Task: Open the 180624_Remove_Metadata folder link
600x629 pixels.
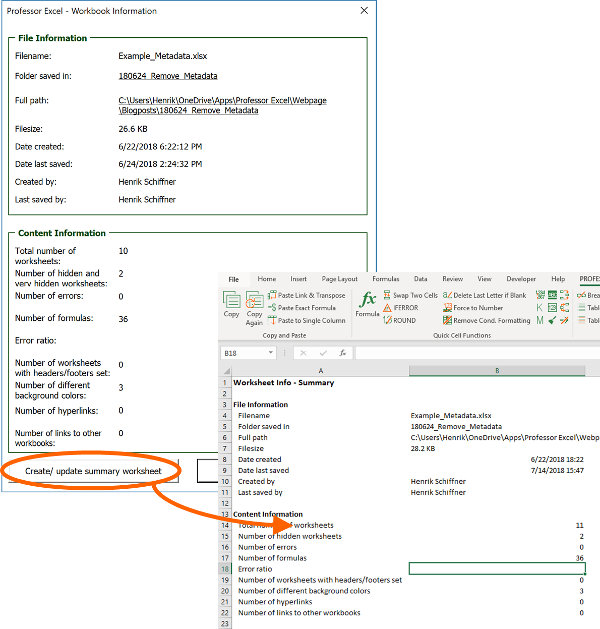Action: pyautogui.click(x=168, y=76)
